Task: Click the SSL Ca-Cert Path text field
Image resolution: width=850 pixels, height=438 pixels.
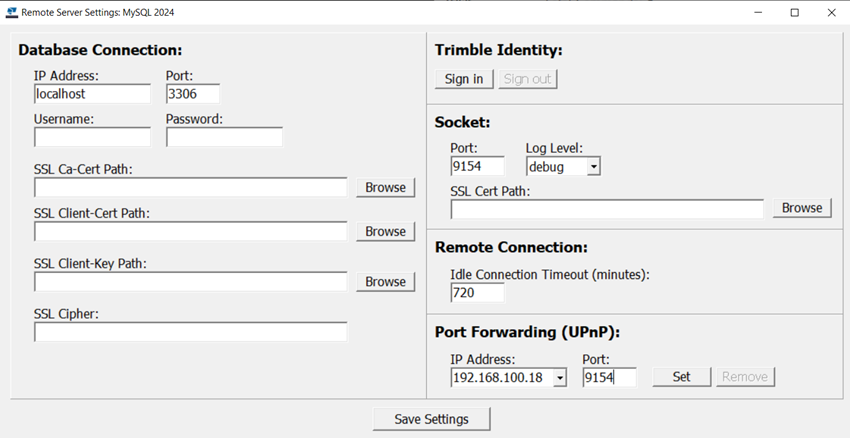Action: [x=190, y=187]
